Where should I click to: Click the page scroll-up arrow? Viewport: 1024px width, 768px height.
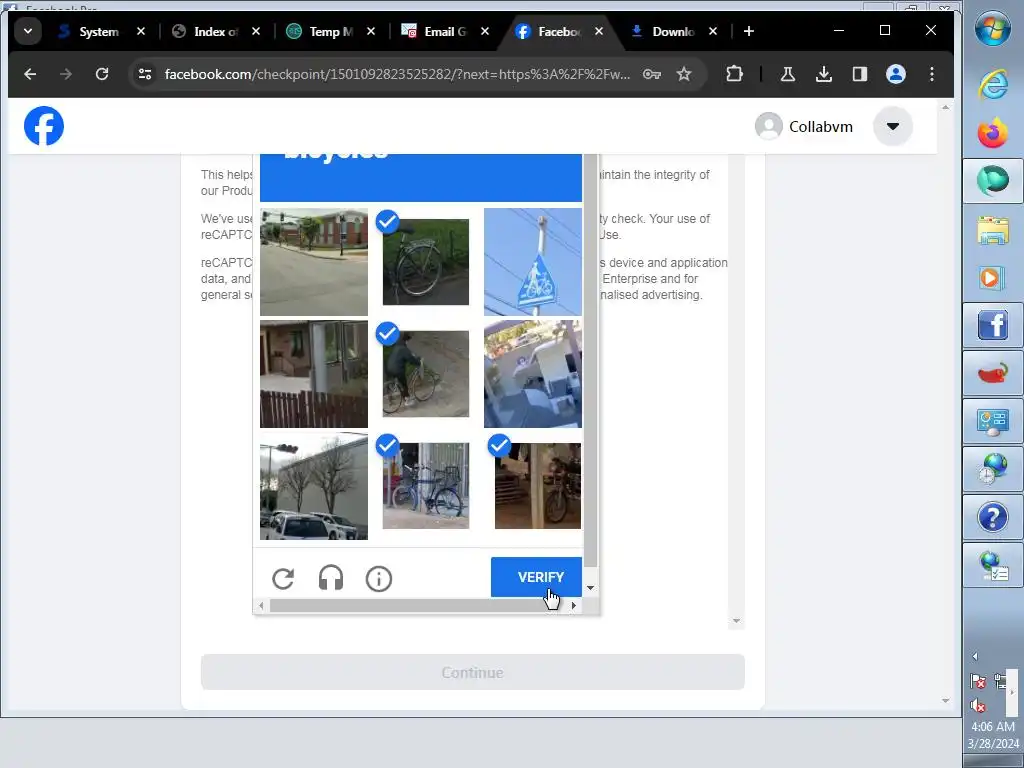click(946, 107)
